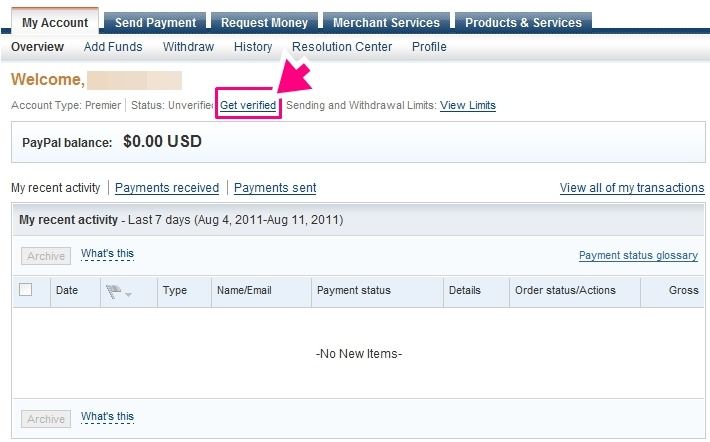Click the top Archive button
The height and width of the screenshot is (442, 710).
tap(46, 256)
